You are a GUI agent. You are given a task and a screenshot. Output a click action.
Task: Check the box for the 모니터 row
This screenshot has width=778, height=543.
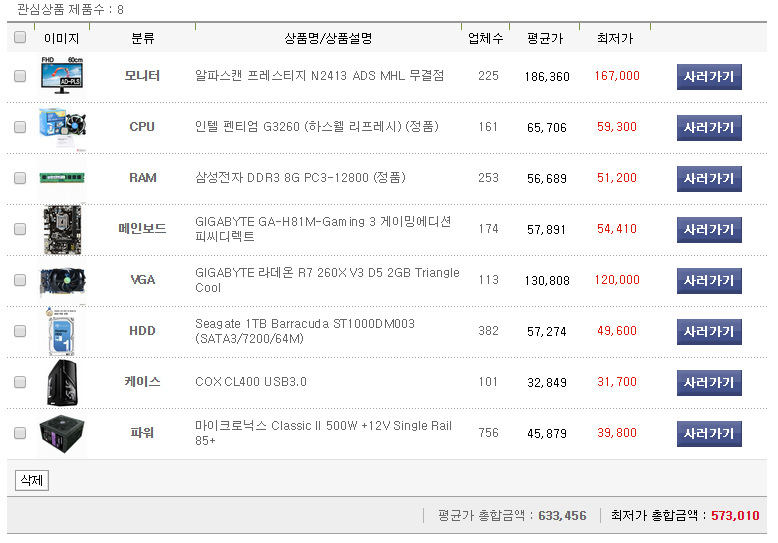click(x=20, y=76)
